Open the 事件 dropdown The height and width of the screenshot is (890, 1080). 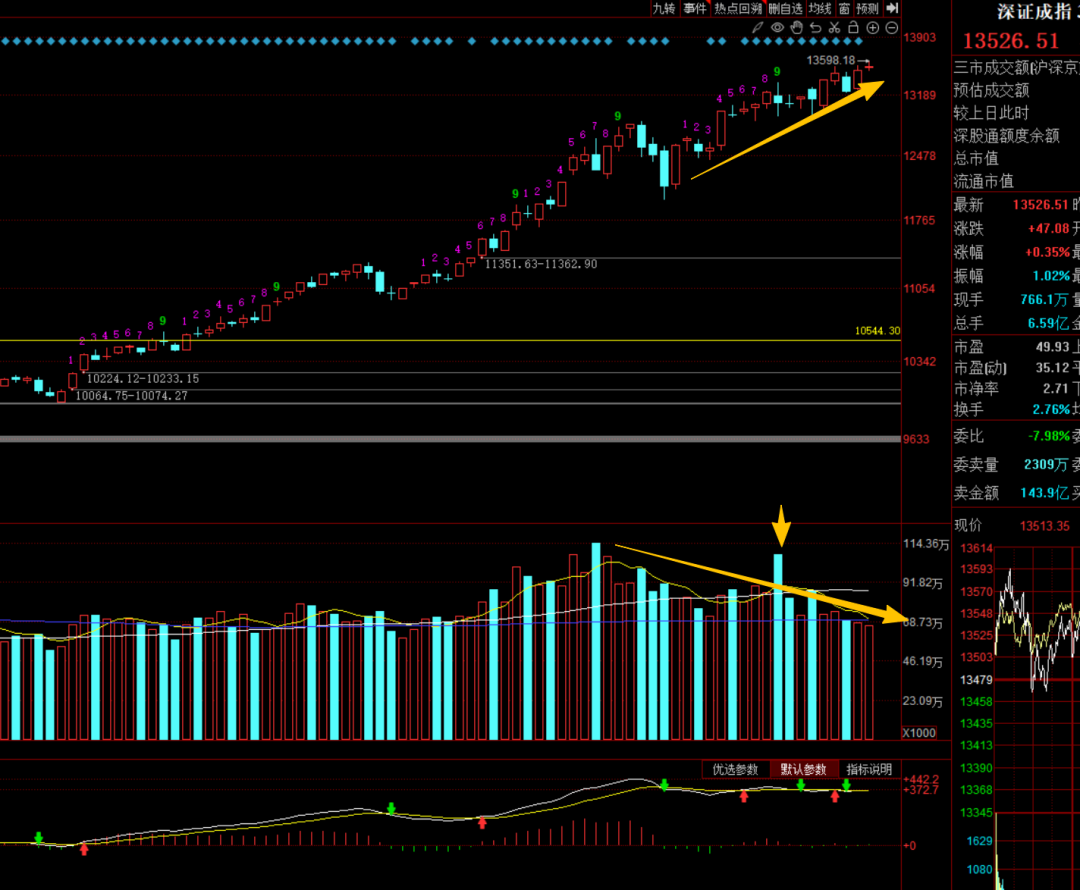695,8
